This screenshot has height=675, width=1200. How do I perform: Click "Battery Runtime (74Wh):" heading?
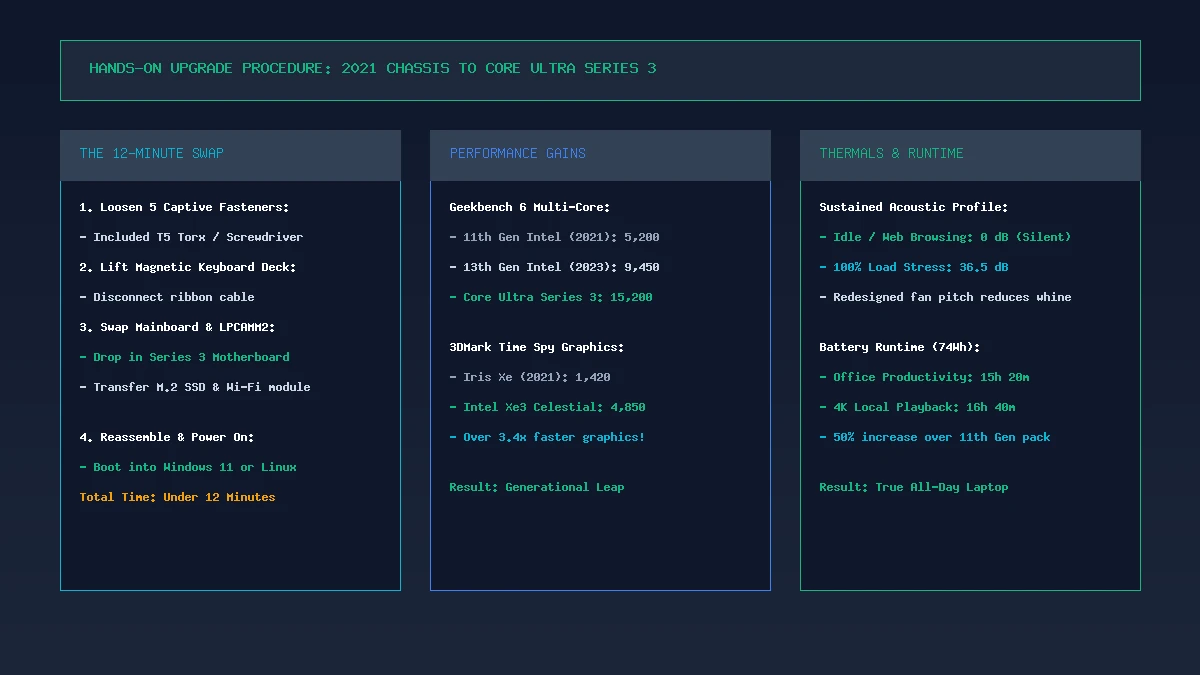coord(900,347)
